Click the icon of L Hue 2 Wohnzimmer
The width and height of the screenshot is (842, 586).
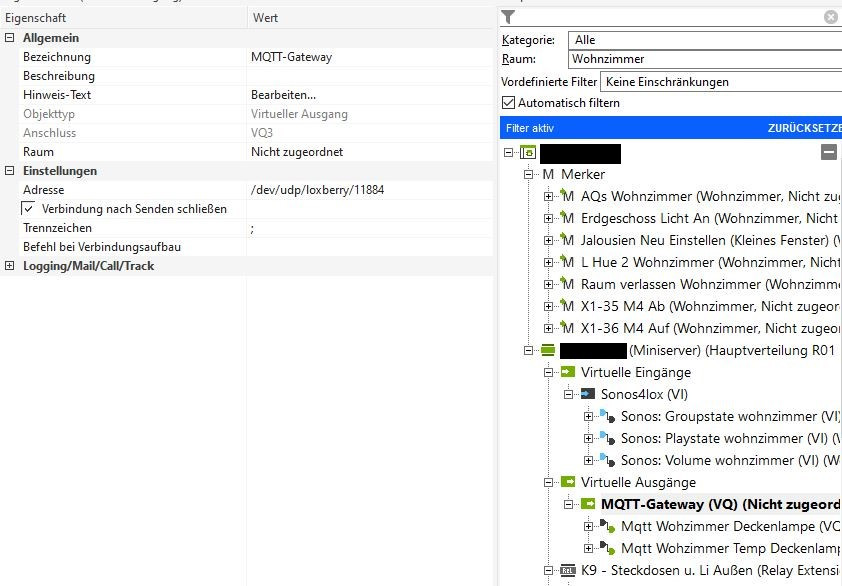pyautogui.click(x=567, y=262)
